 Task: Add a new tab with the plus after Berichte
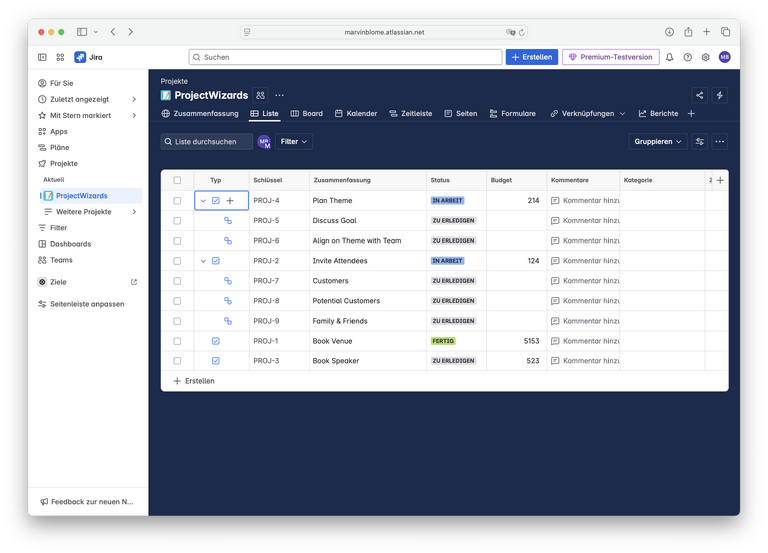click(x=691, y=114)
